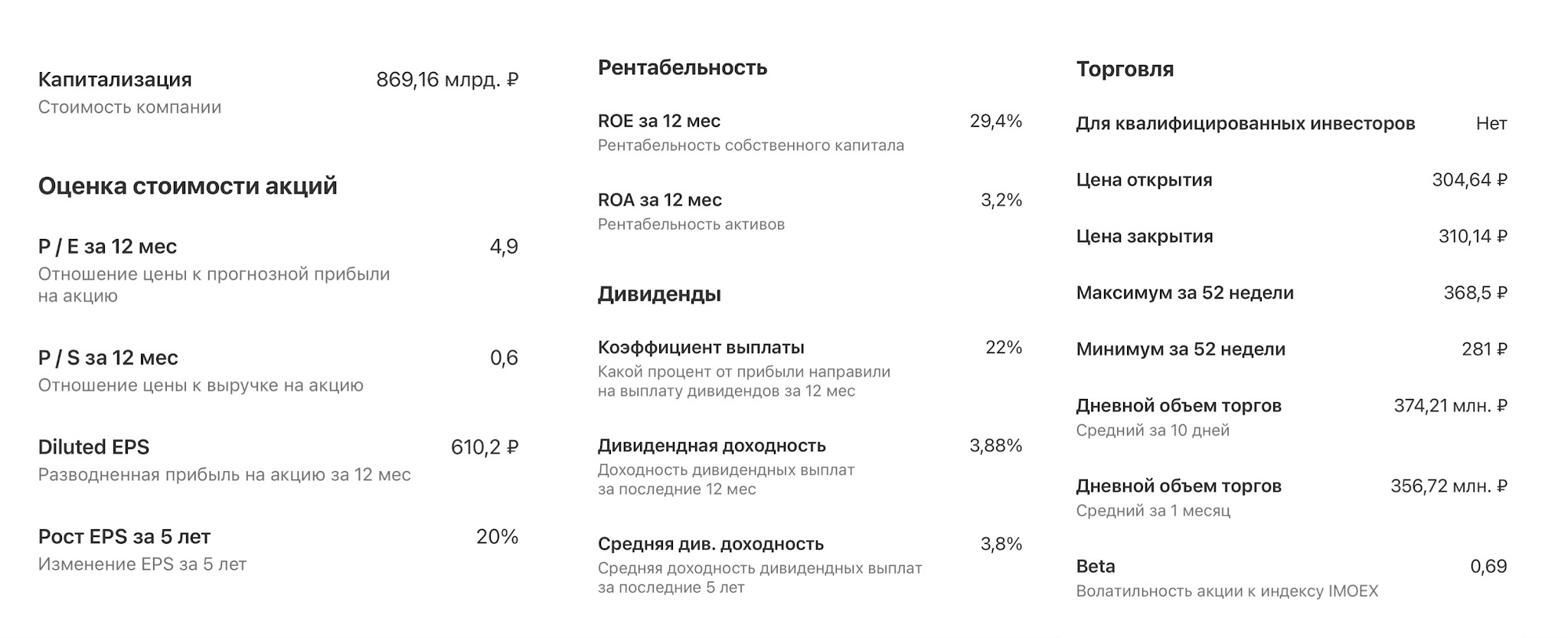Select Максимум за 52 недели label
The width and height of the screenshot is (1568, 638).
click(1185, 293)
